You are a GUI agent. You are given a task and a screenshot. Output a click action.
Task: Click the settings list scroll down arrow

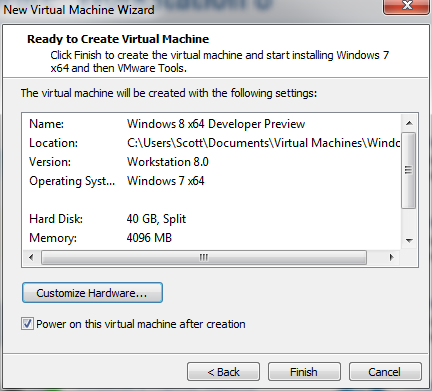click(x=409, y=240)
